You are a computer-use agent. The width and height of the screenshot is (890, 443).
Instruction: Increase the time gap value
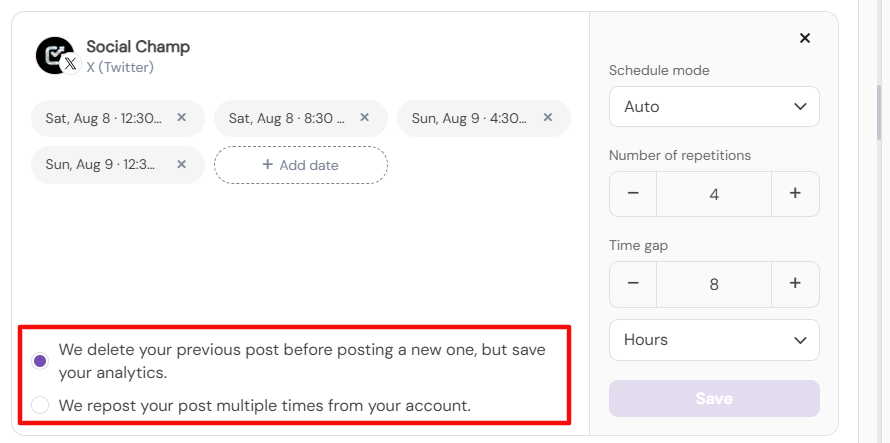795,284
